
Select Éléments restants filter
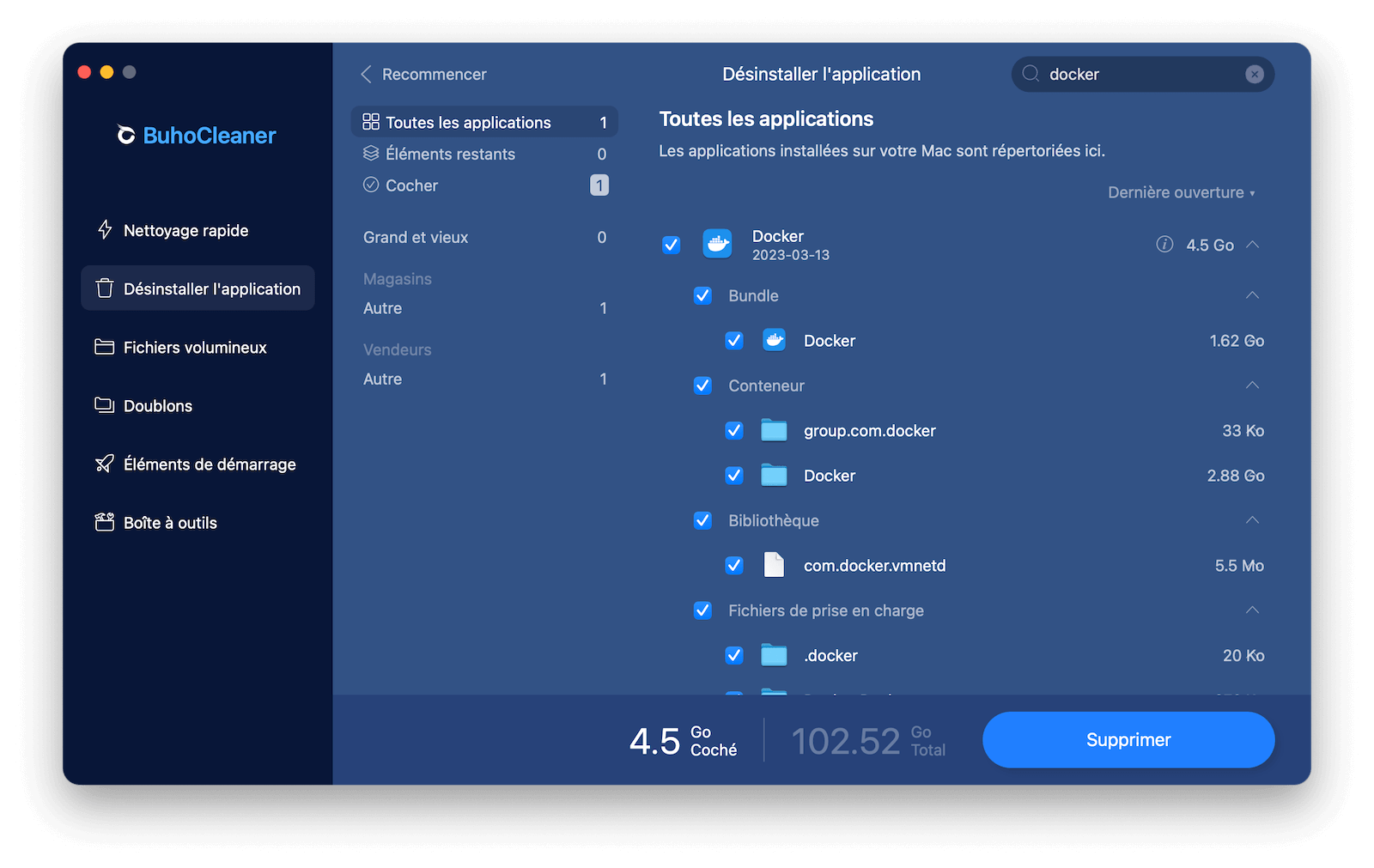[484, 154]
